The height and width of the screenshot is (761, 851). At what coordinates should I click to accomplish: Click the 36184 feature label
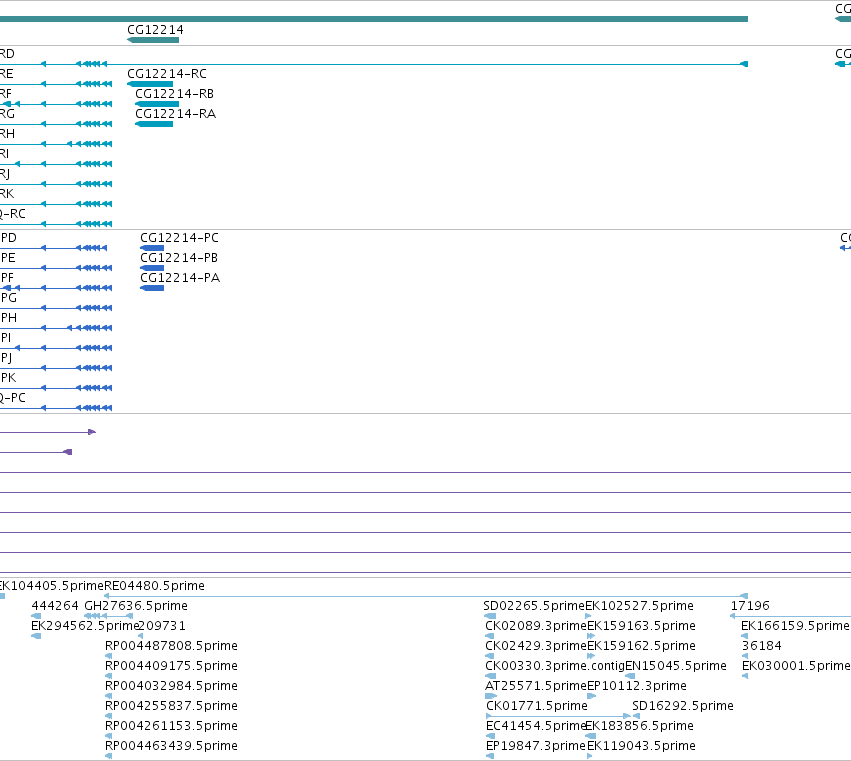pos(761,646)
